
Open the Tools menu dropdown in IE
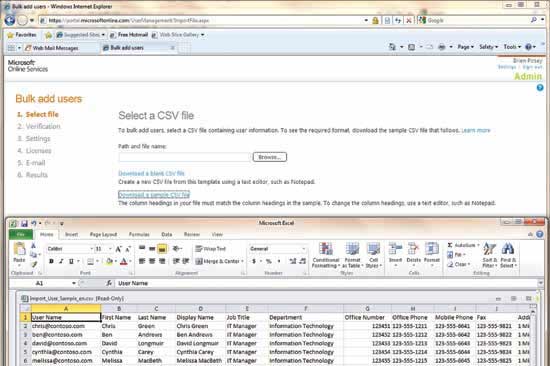(x=512, y=47)
